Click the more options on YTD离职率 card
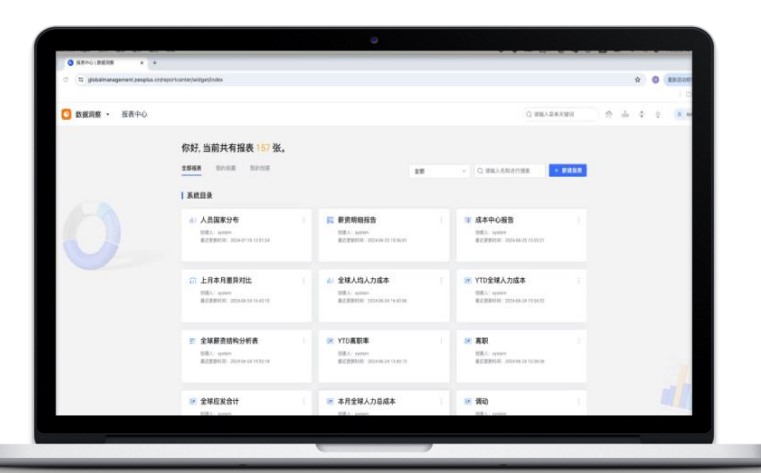761x473 pixels. tap(441, 341)
